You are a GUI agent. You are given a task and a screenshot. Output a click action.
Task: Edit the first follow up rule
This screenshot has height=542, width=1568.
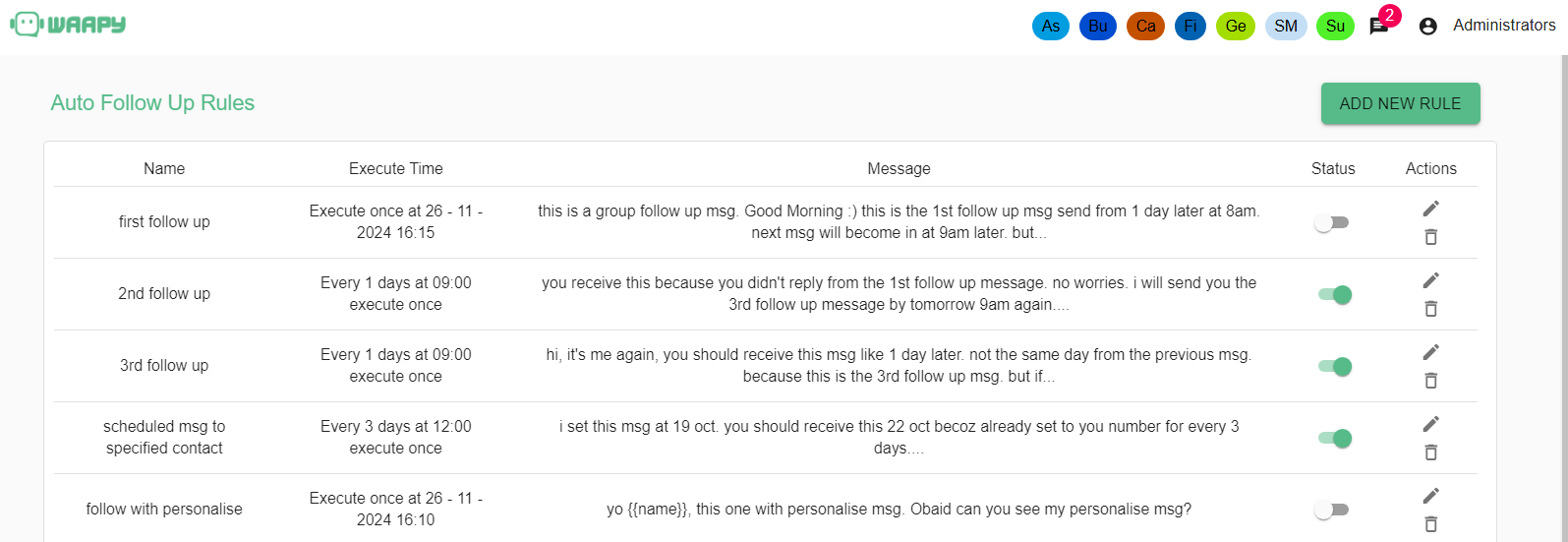(1430, 209)
